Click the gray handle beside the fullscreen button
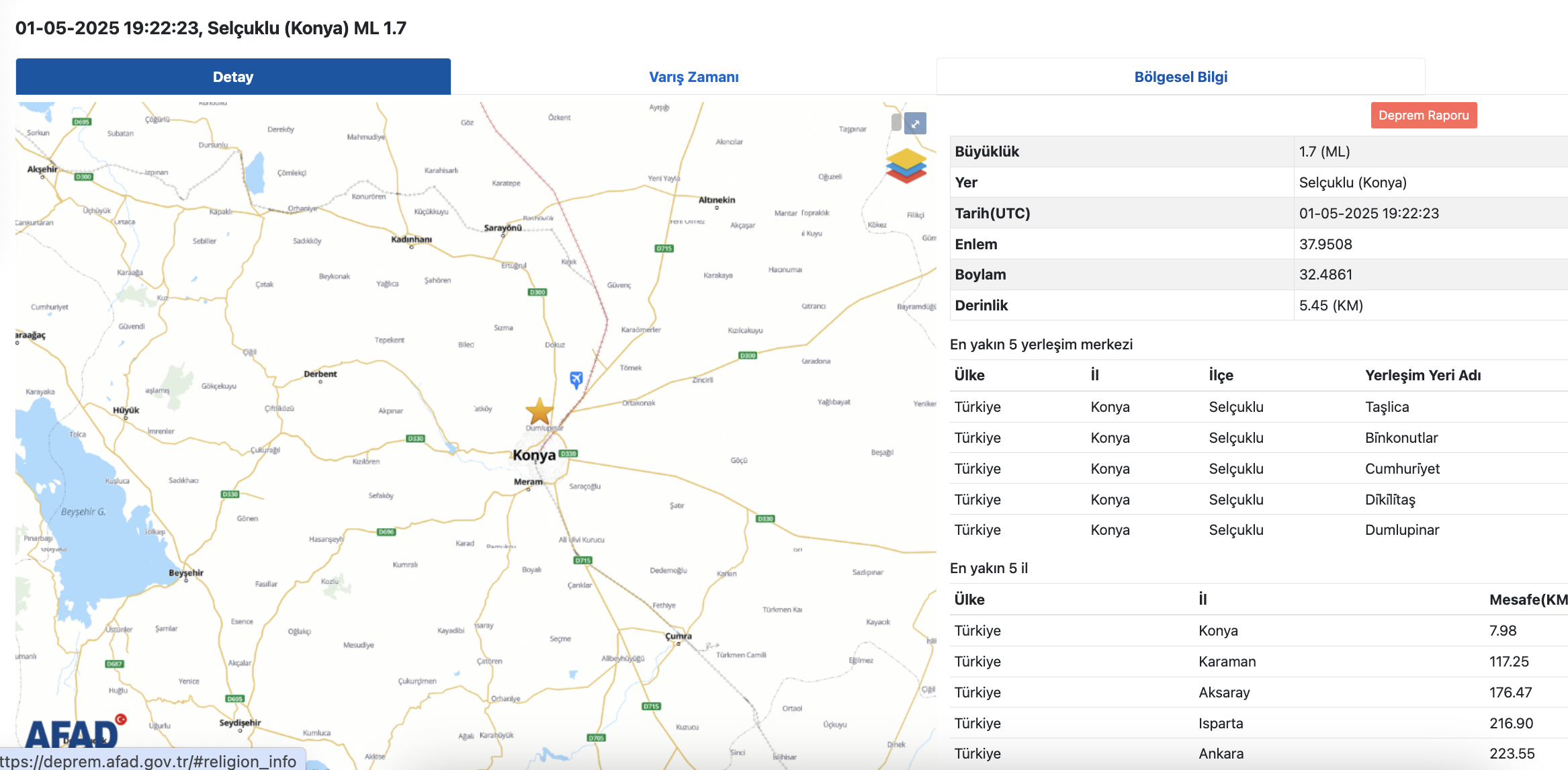The width and height of the screenshot is (1568, 770). (x=896, y=122)
